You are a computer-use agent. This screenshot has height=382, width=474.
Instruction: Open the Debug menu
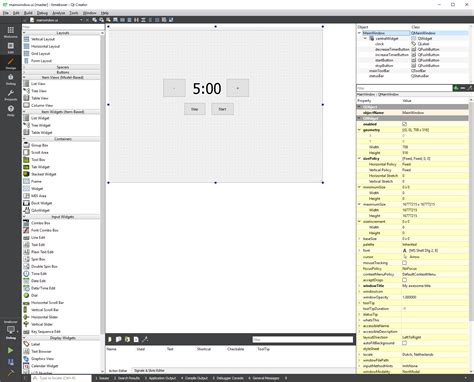(x=42, y=13)
